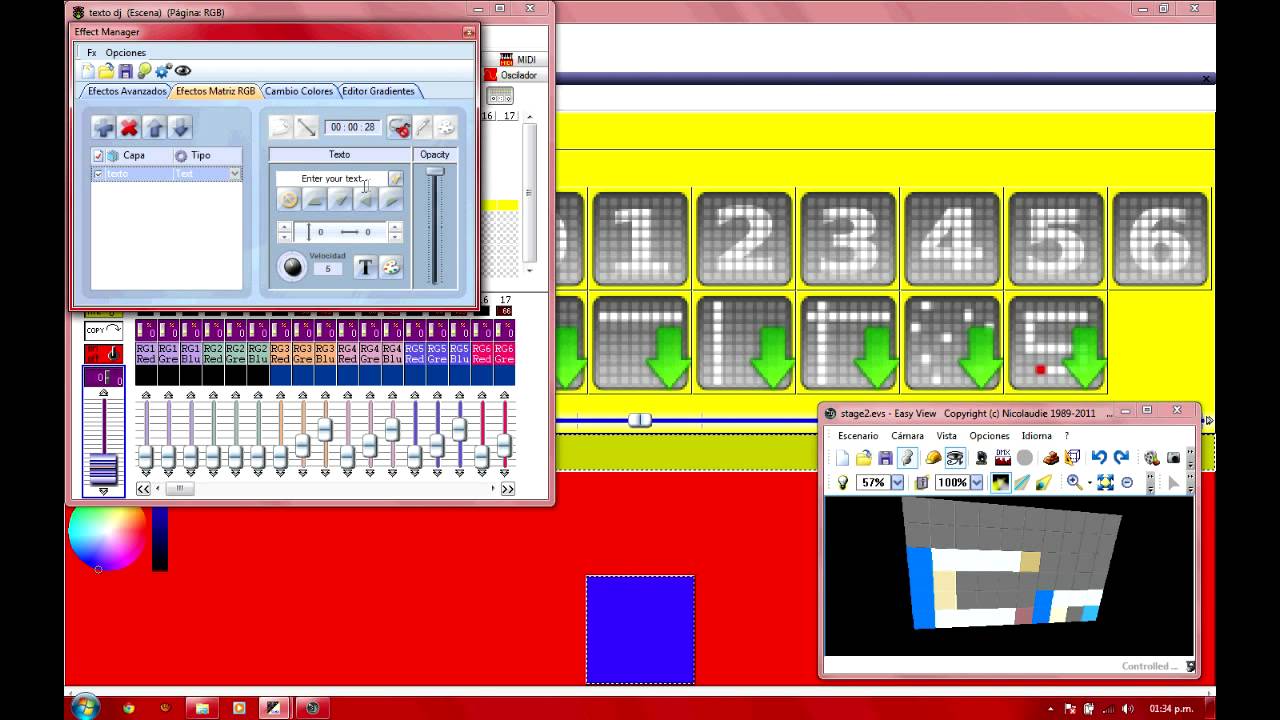
Task: Switch to the Efectos Avanzados tab
Action: [x=127, y=91]
